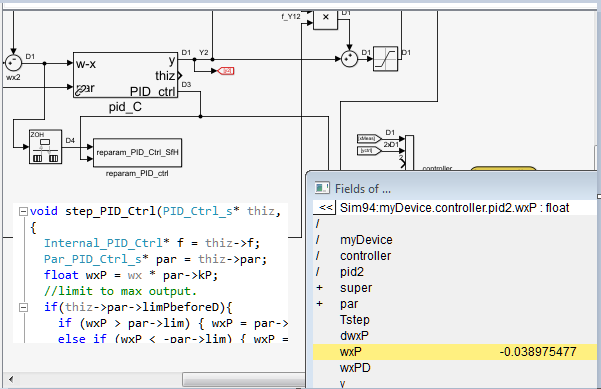This screenshot has width=601, height=389.
Task: Click the Y2 signal label
Action: pyautogui.click(x=204, y=53)
